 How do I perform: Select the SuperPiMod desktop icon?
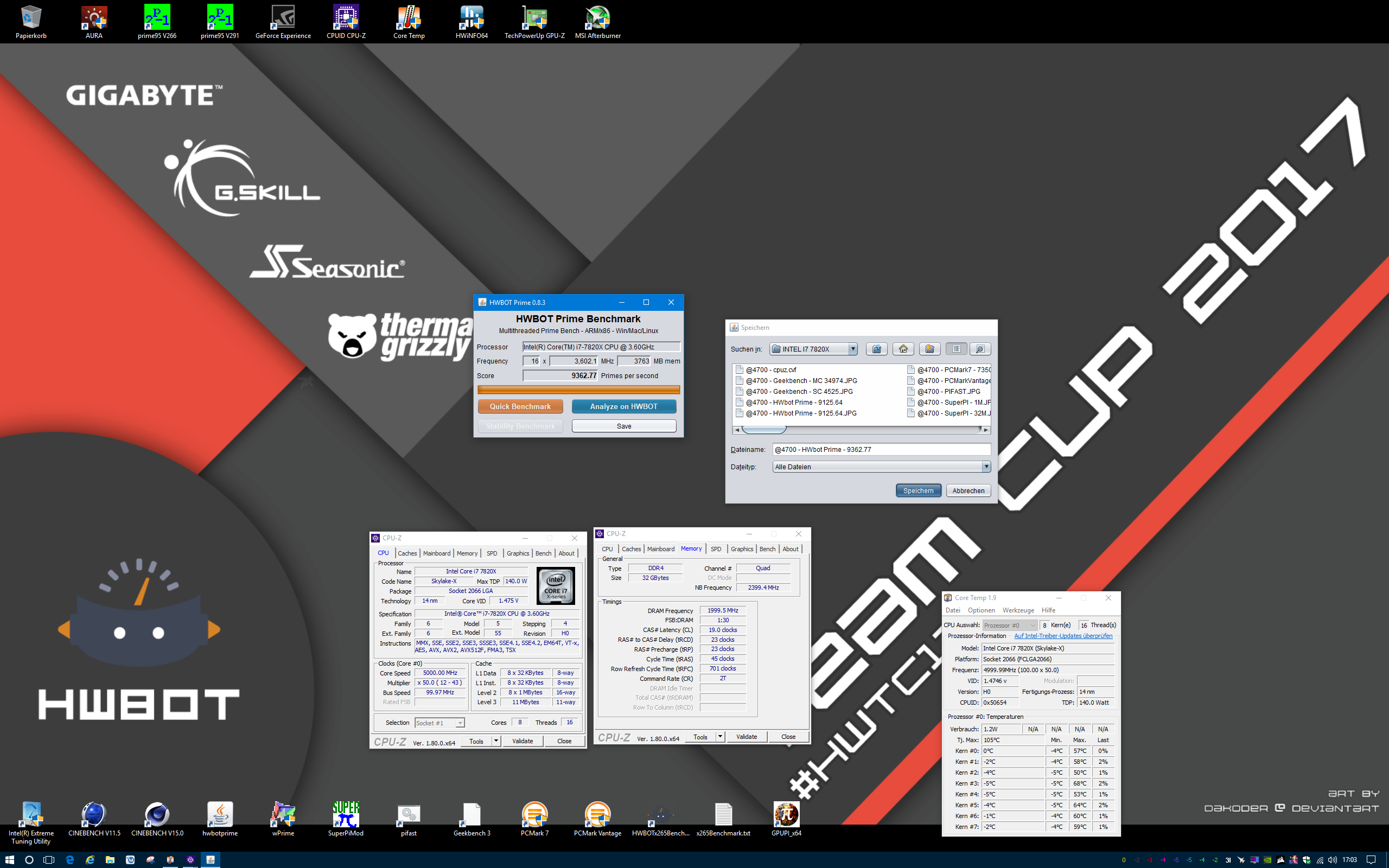pyautogui.click(x=346, y=819)
